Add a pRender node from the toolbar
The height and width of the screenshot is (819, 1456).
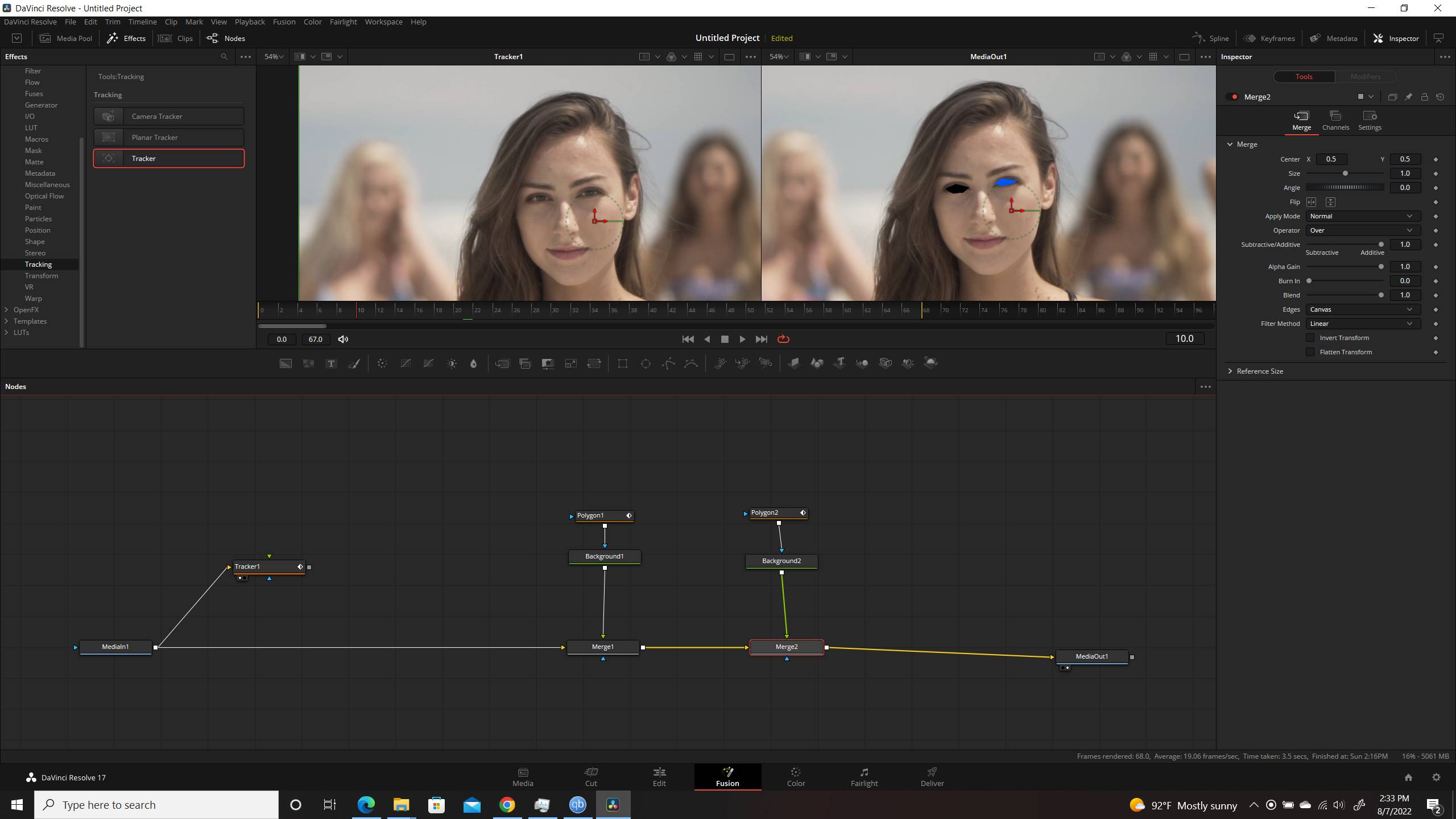coord(766,363)
